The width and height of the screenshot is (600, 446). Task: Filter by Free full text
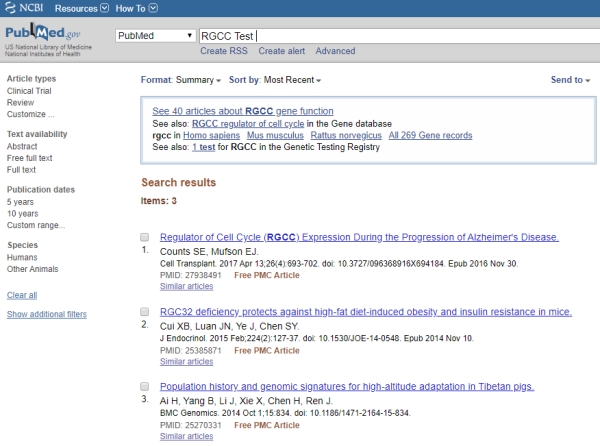pos(31,158)
